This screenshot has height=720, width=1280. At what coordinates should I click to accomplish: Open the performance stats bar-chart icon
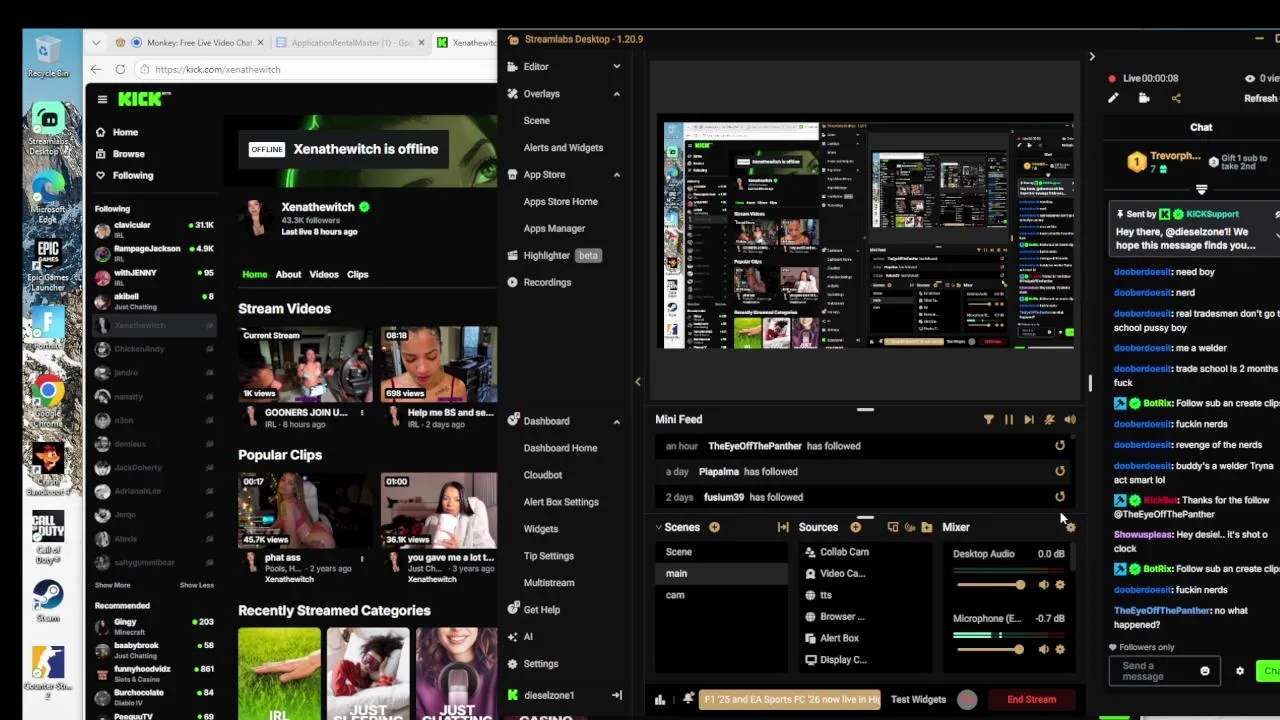[660, 700]
